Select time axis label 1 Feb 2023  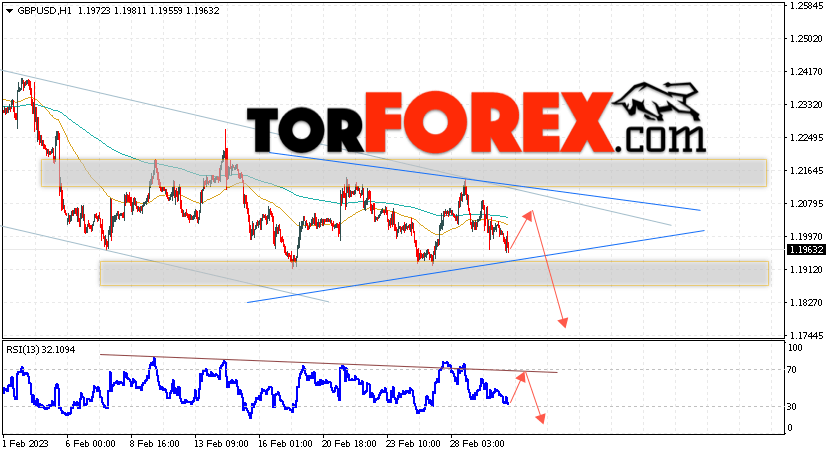[x=25, y=443]
